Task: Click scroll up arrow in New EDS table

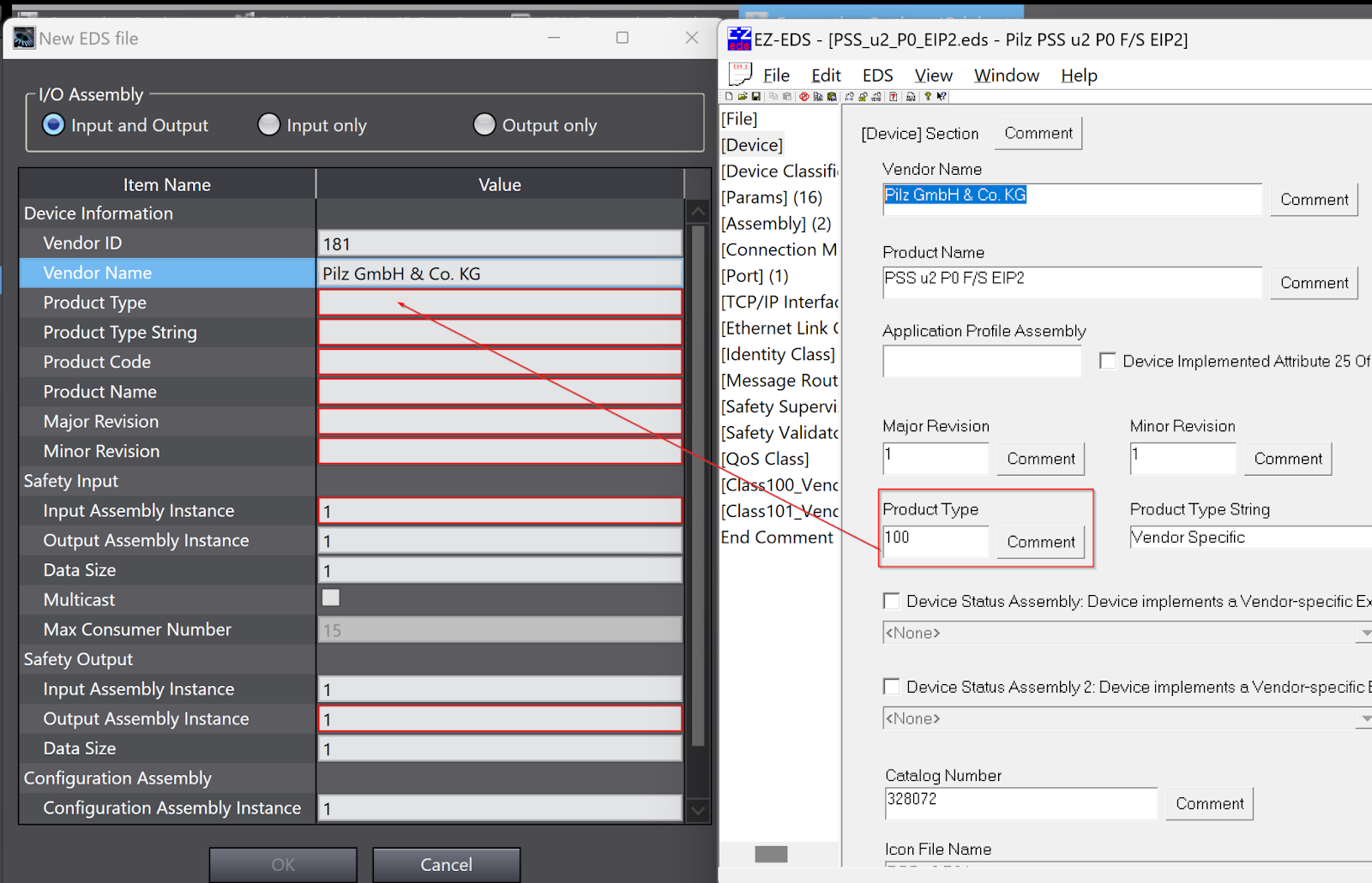Action: (x=698, y=211)
